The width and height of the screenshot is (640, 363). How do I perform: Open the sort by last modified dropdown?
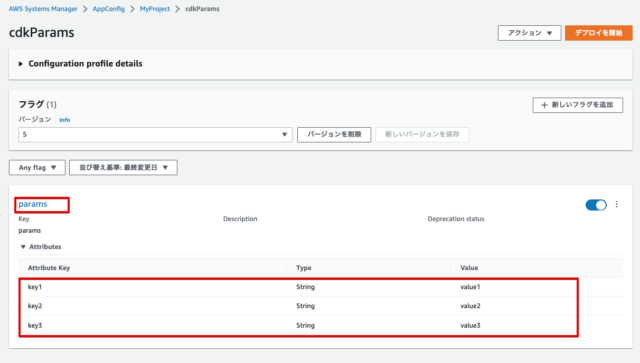123,167
